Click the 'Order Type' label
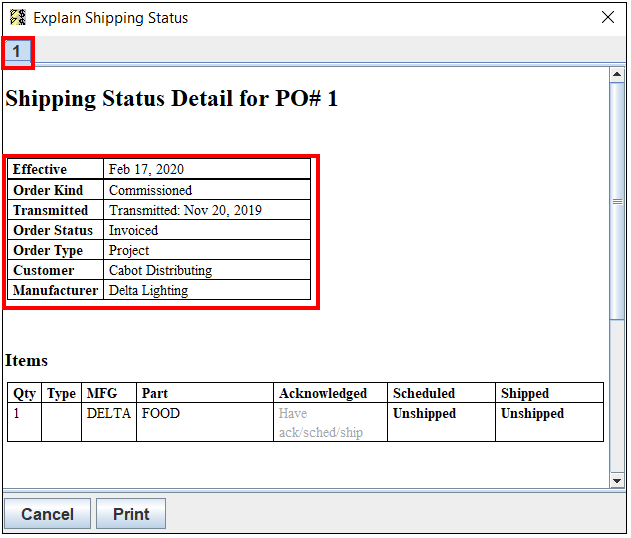This screenshot has width=631, height=538. click(x=48, y=251)
